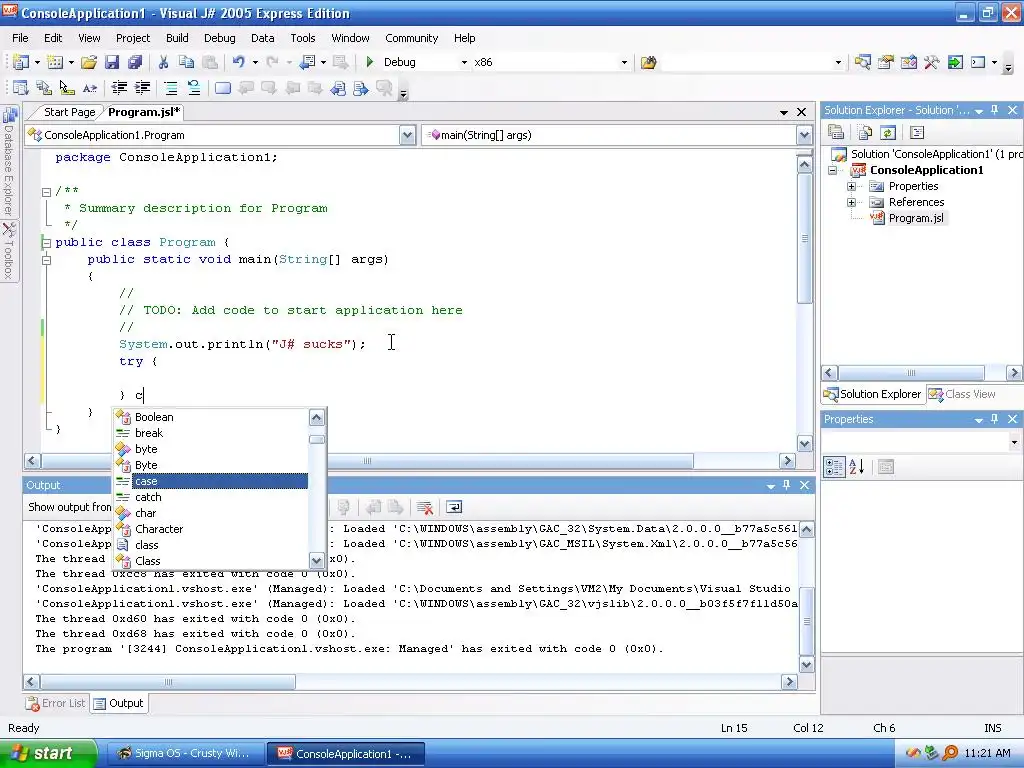Click the IntelliSense list scroll-down arrow
Viewport: 1024px width, 768px height.
(x=317, y=560)
